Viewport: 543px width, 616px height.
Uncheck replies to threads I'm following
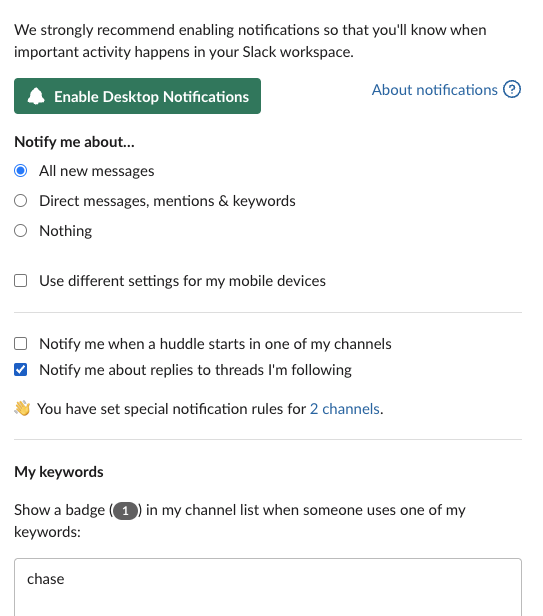coord(20,370)
